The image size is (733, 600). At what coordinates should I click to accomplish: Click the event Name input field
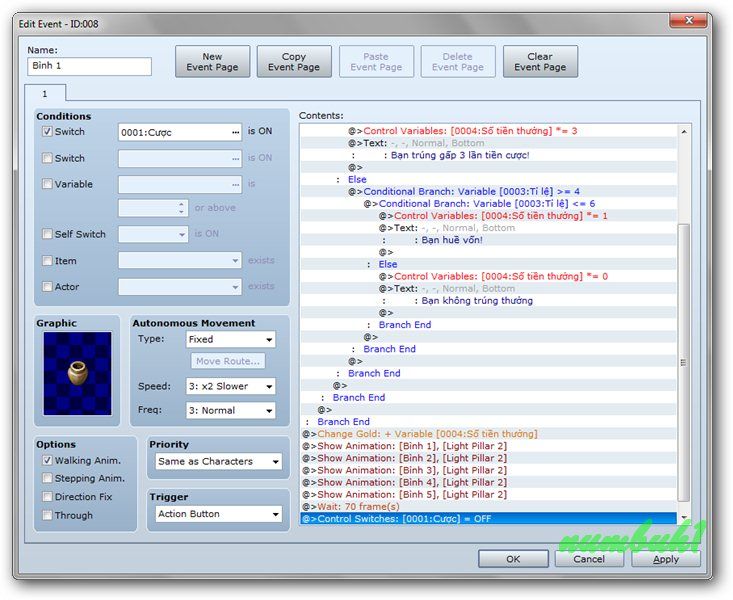coord(89,66)
